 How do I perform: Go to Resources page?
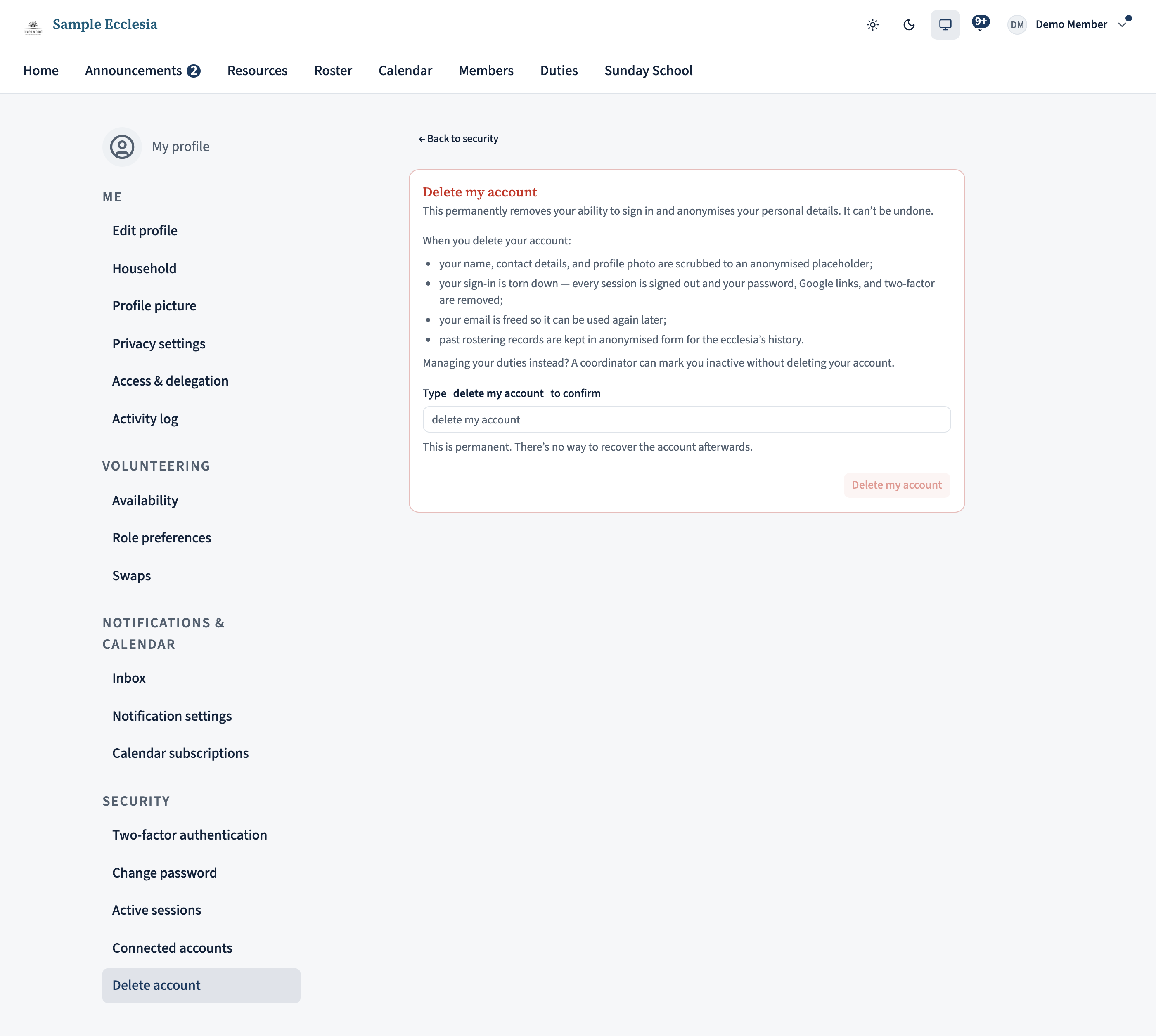[257, 71]
